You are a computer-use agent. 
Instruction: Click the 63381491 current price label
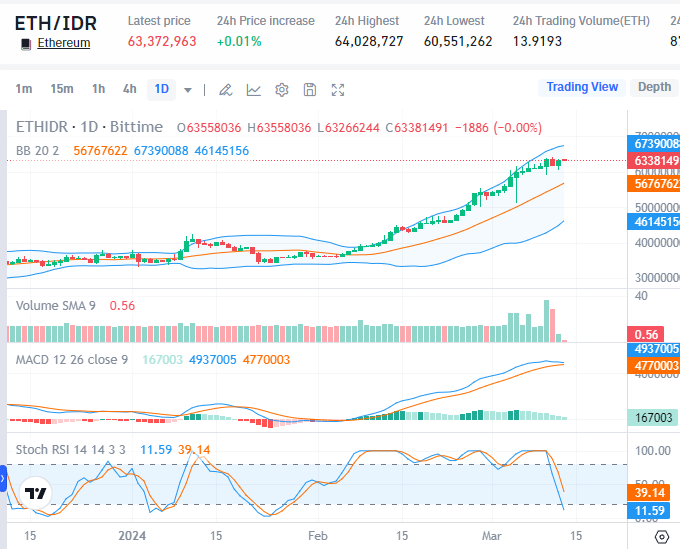coord(655,161)
